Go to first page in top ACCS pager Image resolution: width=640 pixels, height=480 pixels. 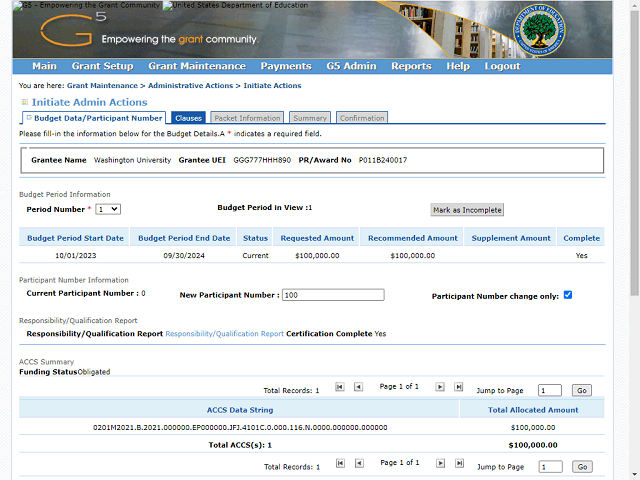340,387
